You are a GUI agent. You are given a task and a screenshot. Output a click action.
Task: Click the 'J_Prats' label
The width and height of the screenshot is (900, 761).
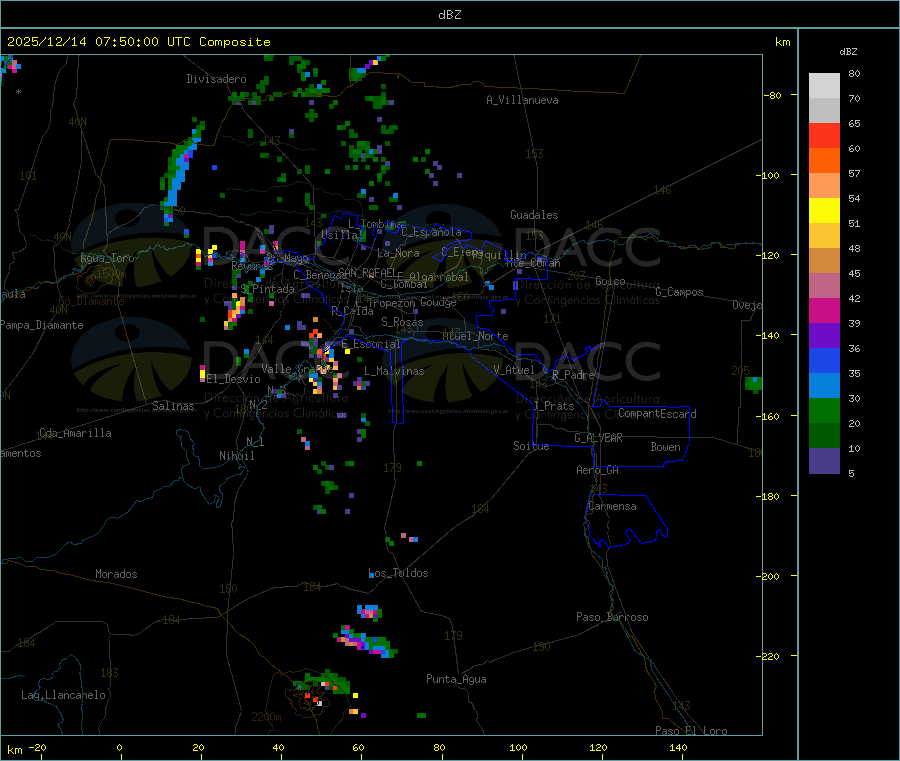click(x=554, y=406)
